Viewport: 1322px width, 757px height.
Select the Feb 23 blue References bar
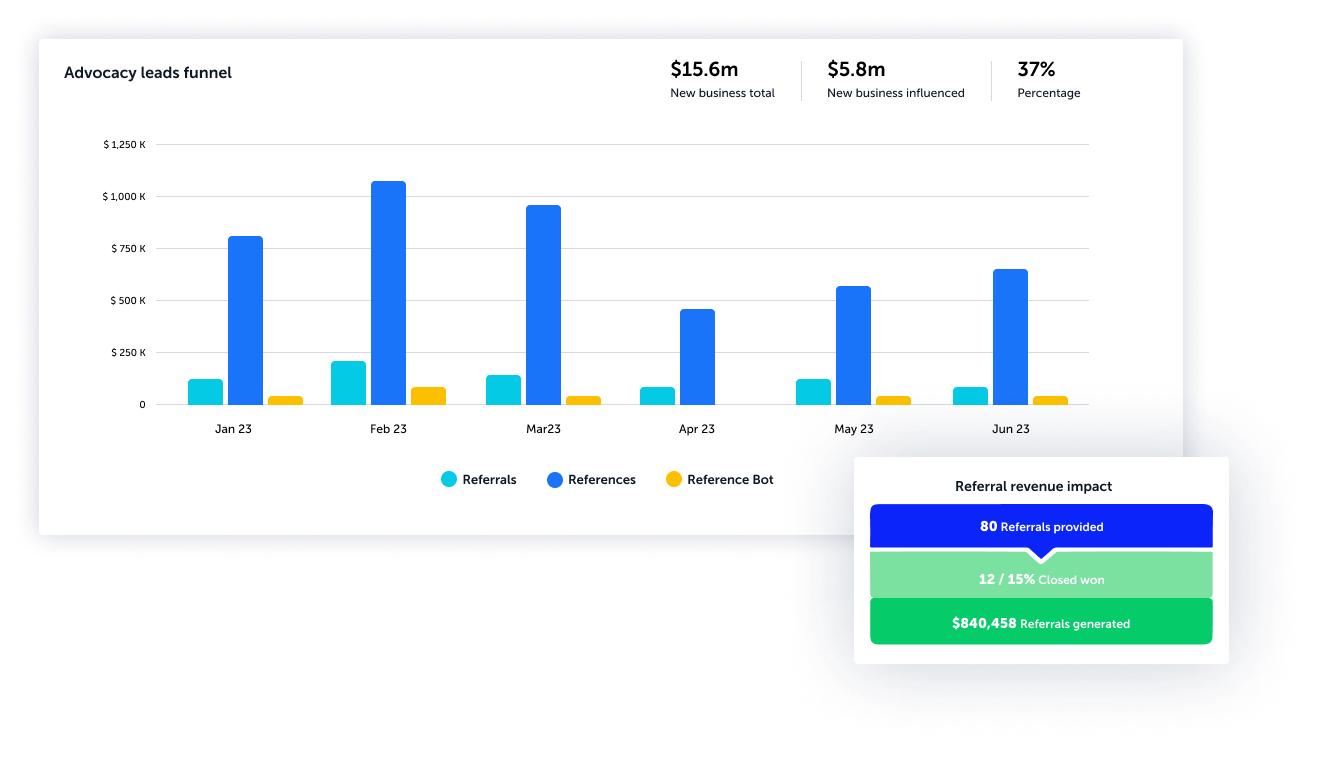click(388, 293)
